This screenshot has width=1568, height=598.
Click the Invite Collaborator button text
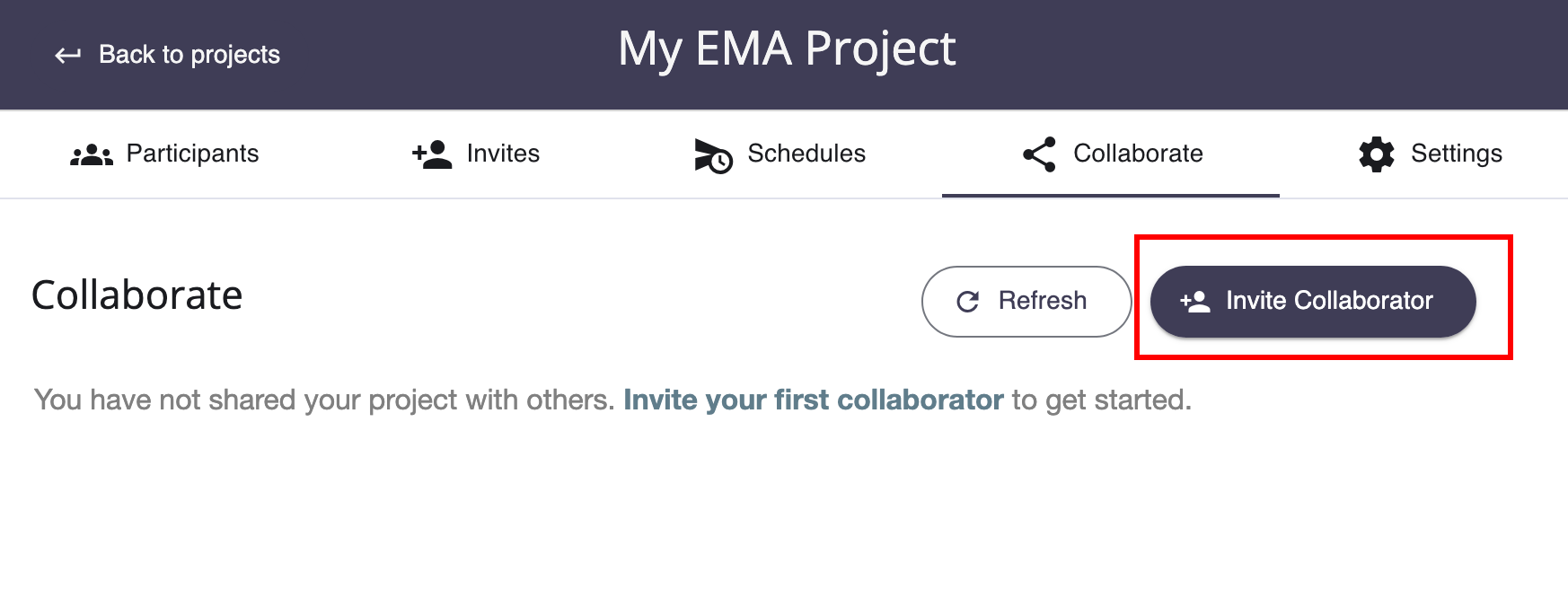pyautogui.click(x=1329, y=301)
